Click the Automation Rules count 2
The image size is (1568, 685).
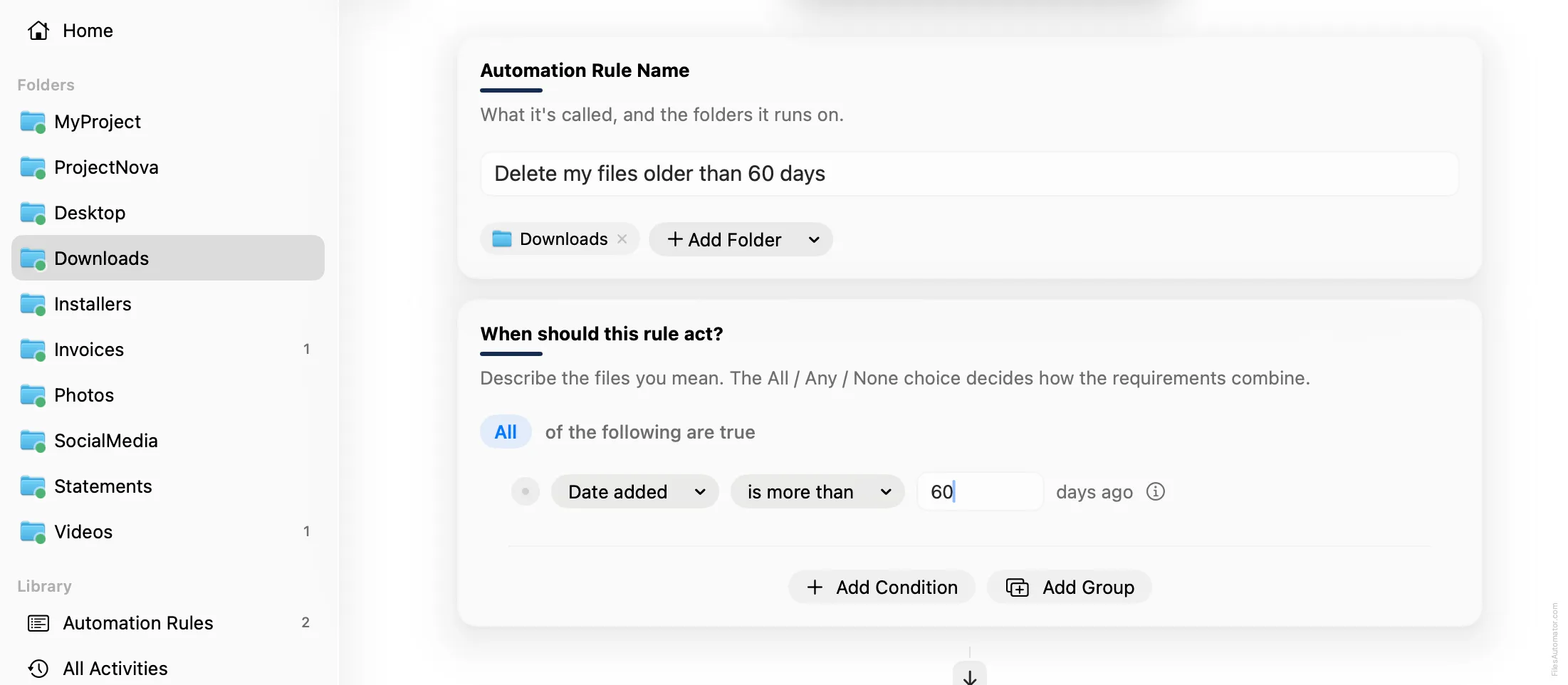(305, 622)
